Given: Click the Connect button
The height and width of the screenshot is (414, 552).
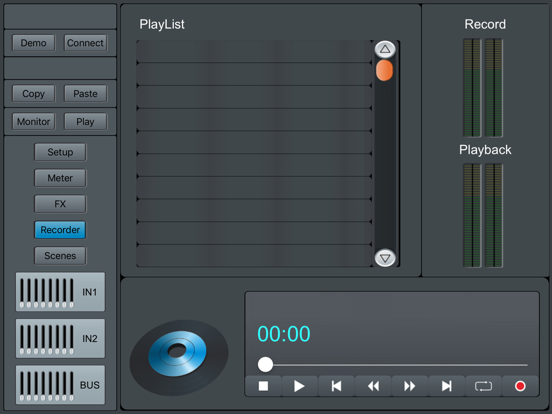Looking at the screenshot, I should [x=85, y=43].
